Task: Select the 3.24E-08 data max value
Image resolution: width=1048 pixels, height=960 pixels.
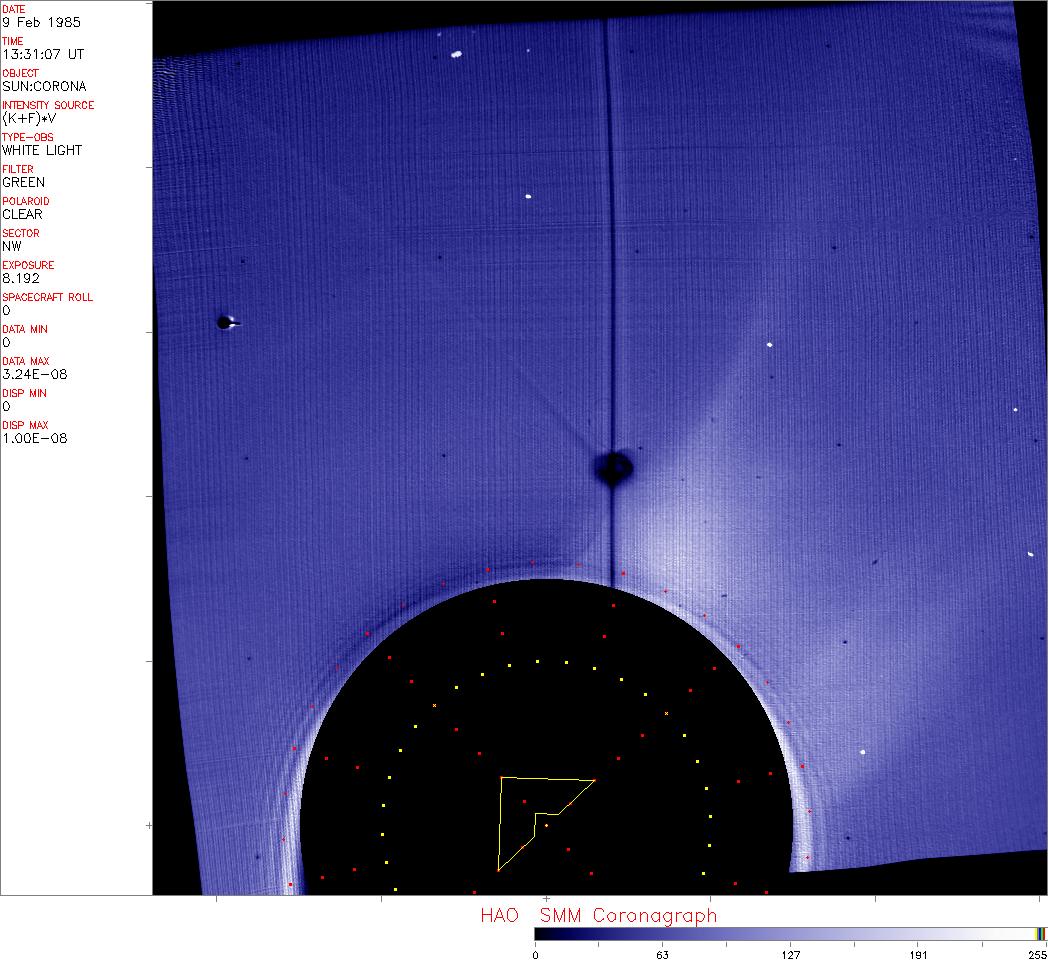Action: click(35, 375)
